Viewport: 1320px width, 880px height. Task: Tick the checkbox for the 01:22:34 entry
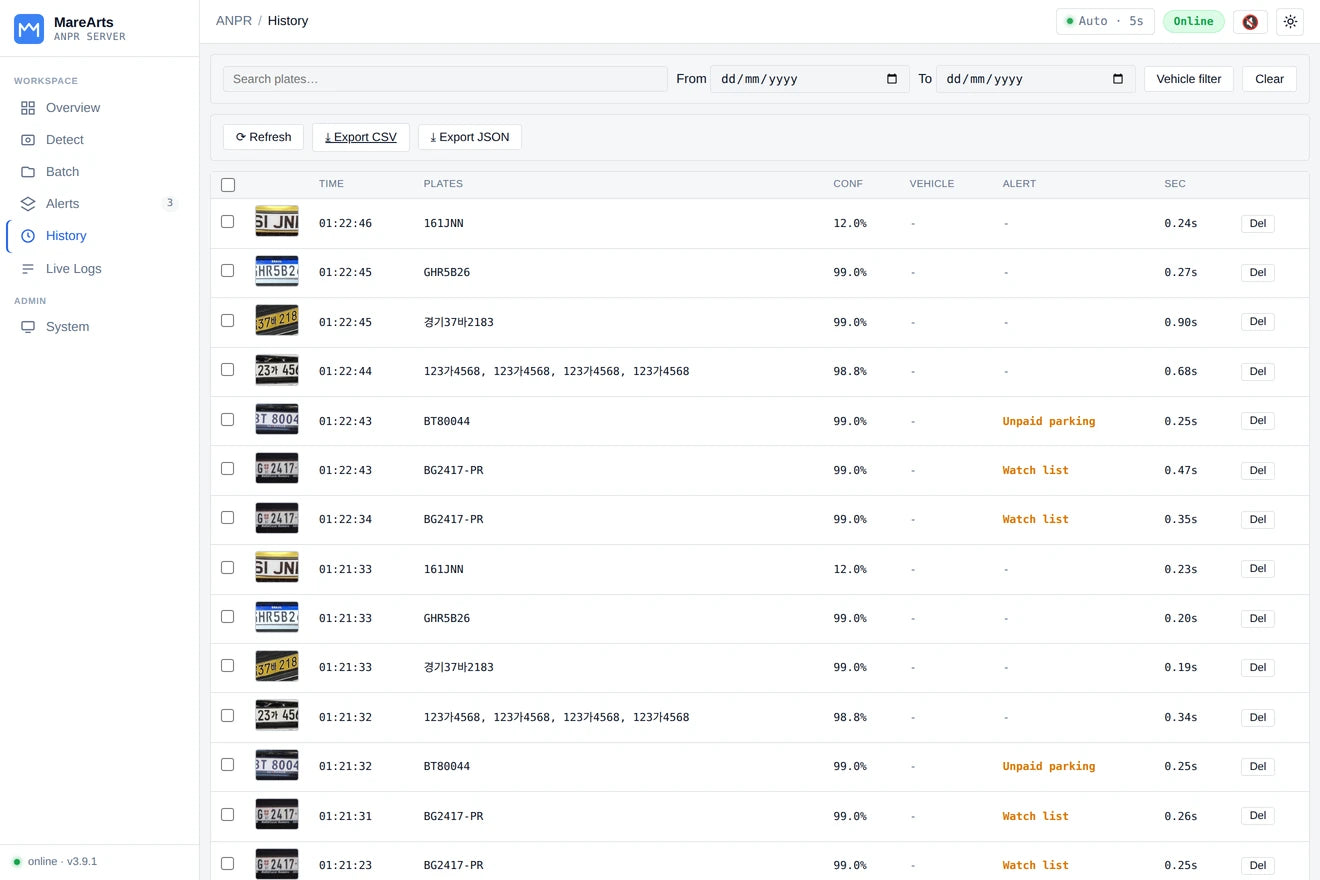tap(228, 518)
